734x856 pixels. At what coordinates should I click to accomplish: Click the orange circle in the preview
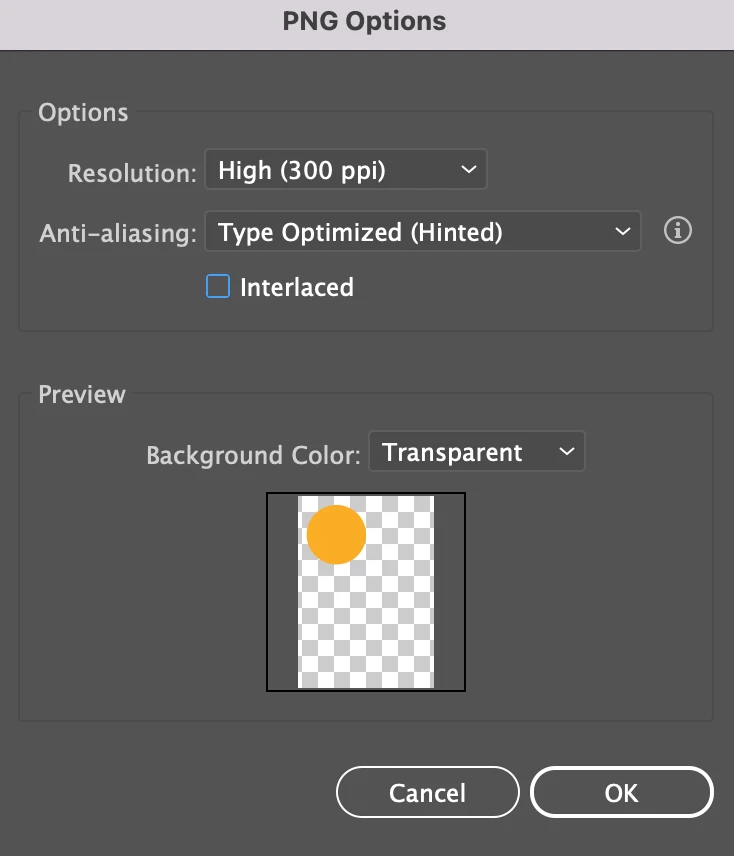tap(336, 534)
